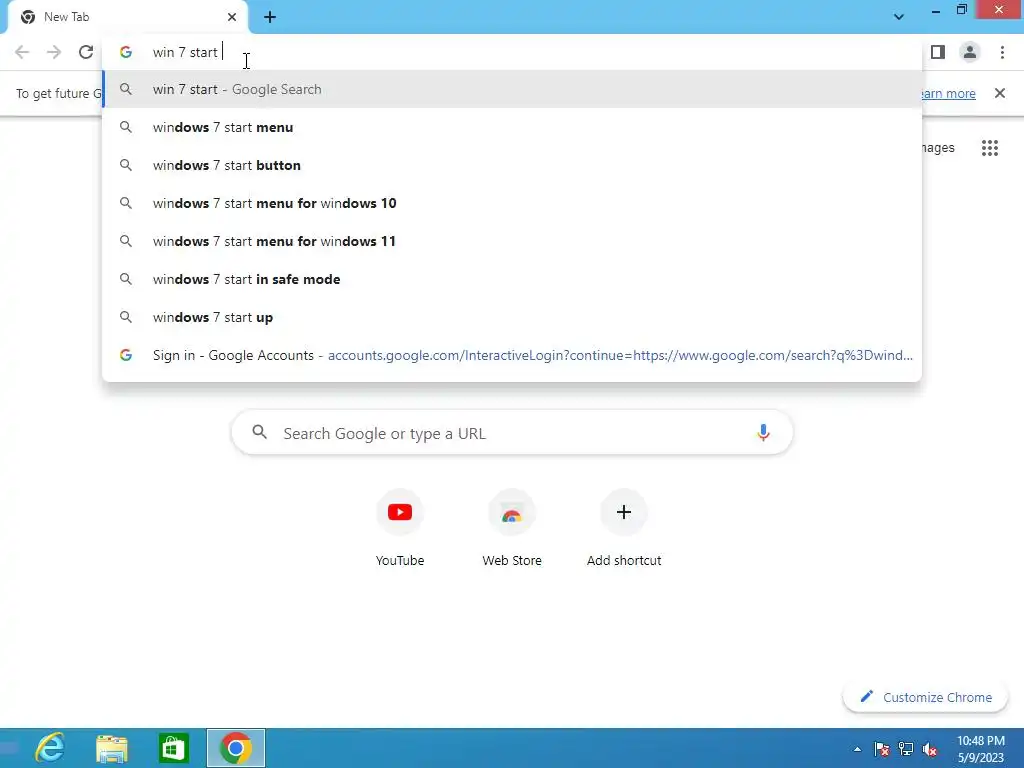Open the Web Store shortcut

[x=512, y=528]
